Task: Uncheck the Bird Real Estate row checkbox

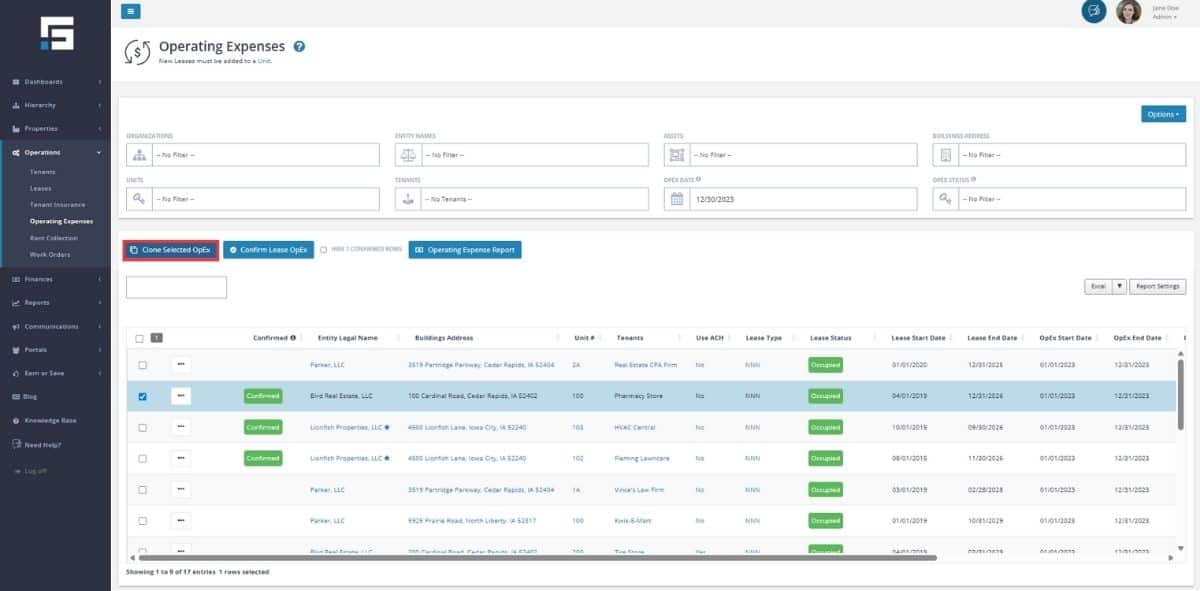Action: [142, 396]
